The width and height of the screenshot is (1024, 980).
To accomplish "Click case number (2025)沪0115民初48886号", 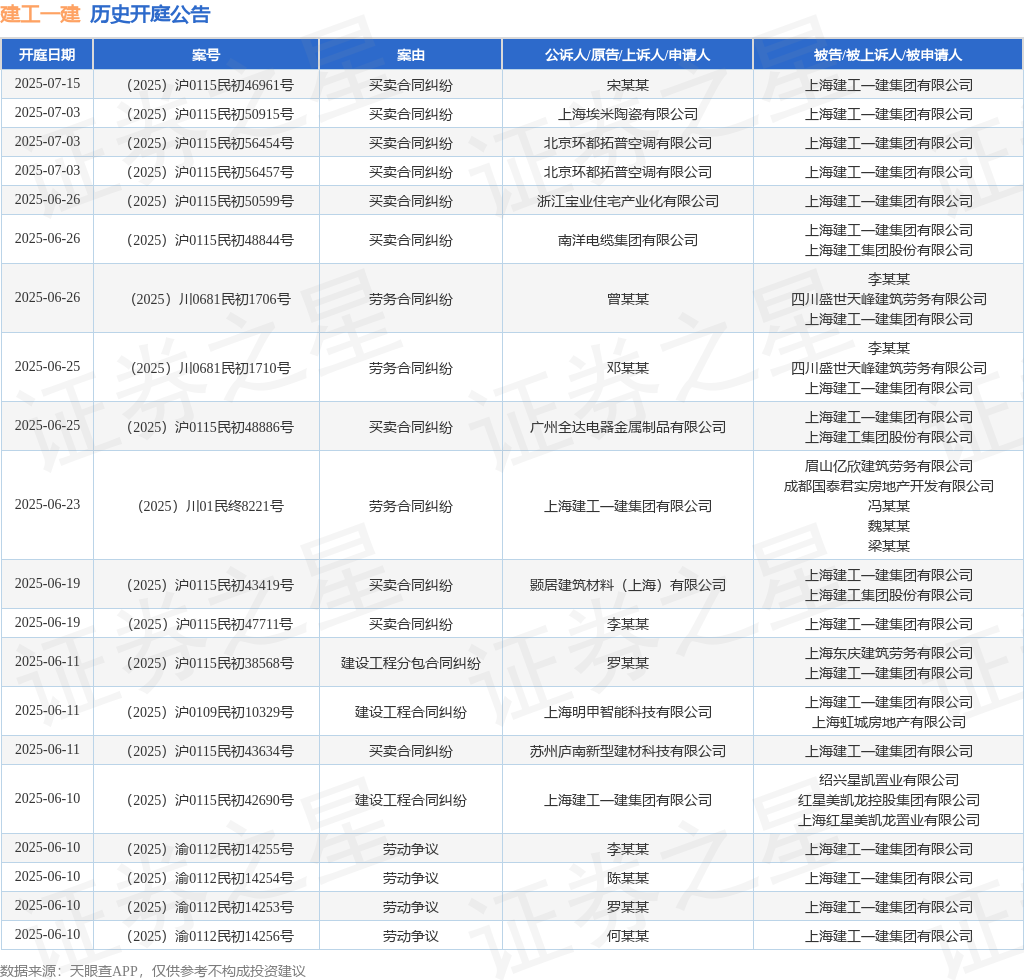I will (210, 427).
